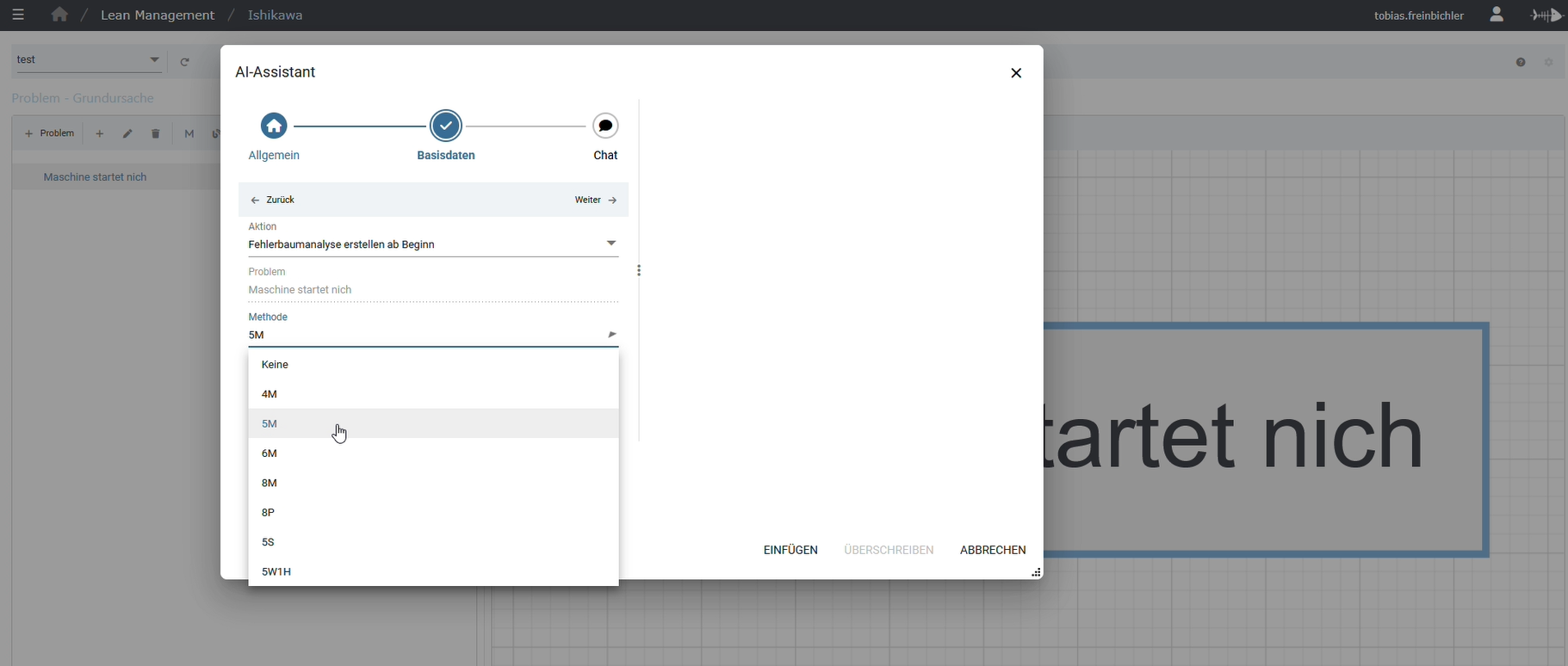This screenshot has width=1568, height=666.
Task: Click the home icon in breadcrumb
Action: pos(59,15)
